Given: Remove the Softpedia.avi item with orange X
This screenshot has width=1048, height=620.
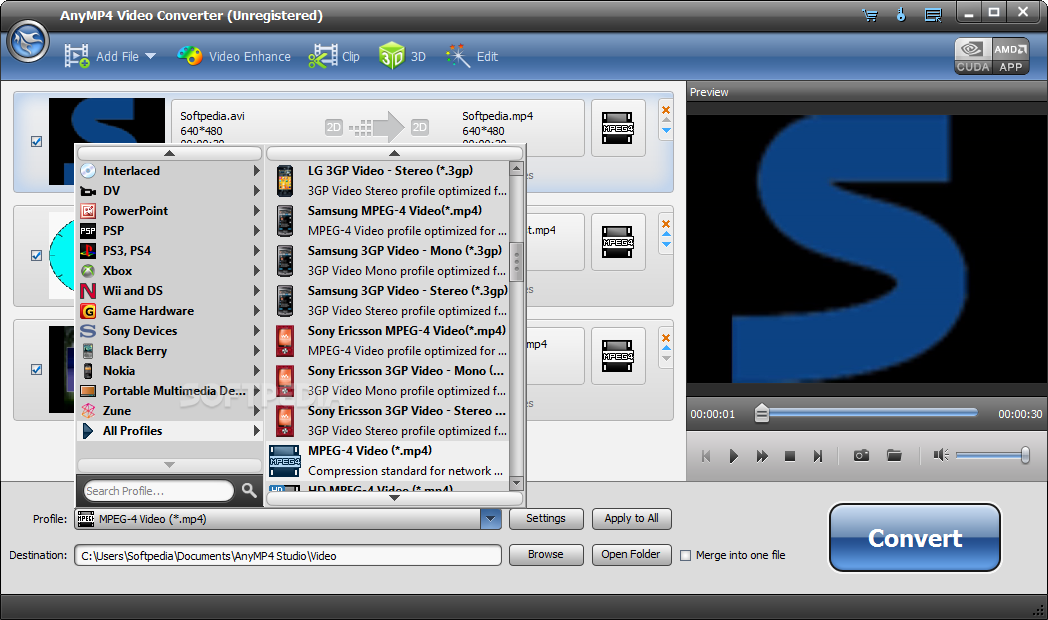Looking at the screenshot, I should tap(666, 110).
